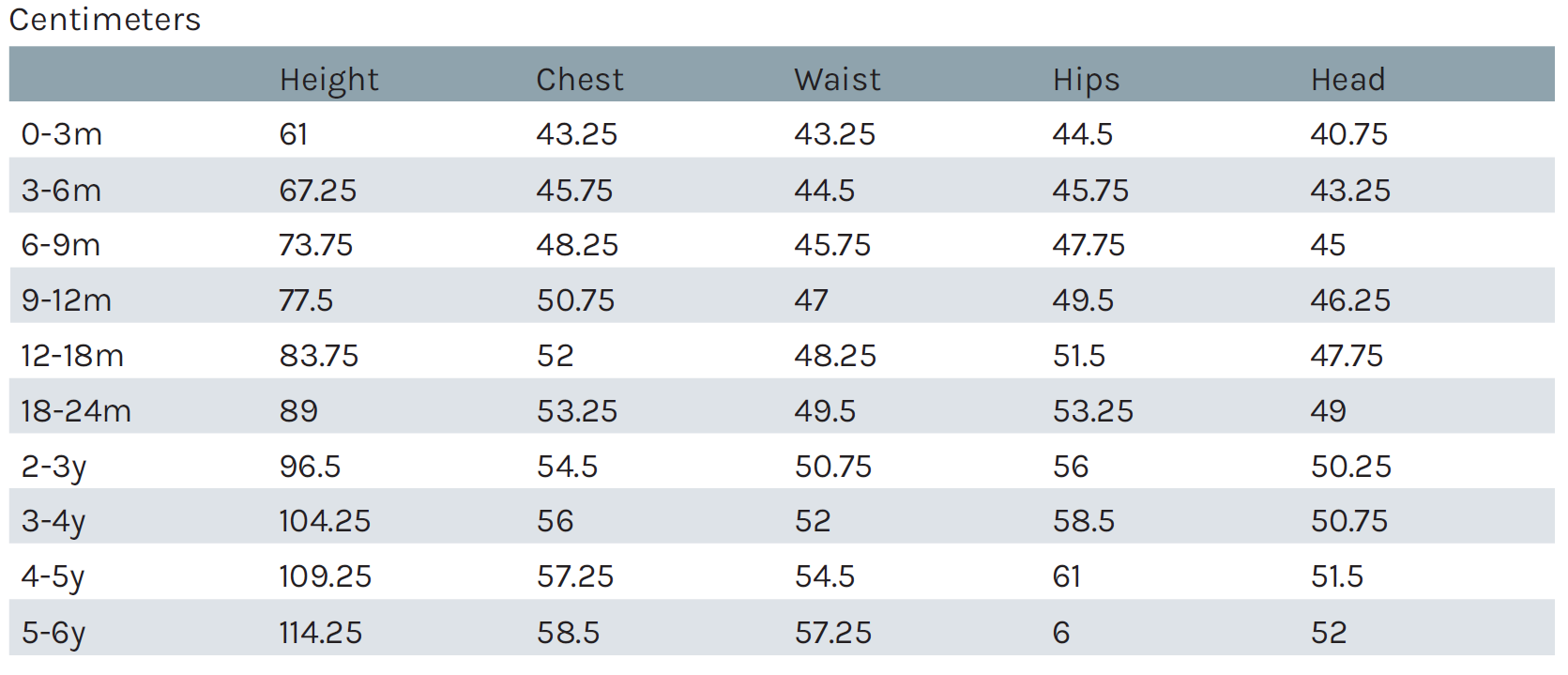Select the 2-3y size row label
The height and width of the screenshot is (675, 1568).
[53, 467]
